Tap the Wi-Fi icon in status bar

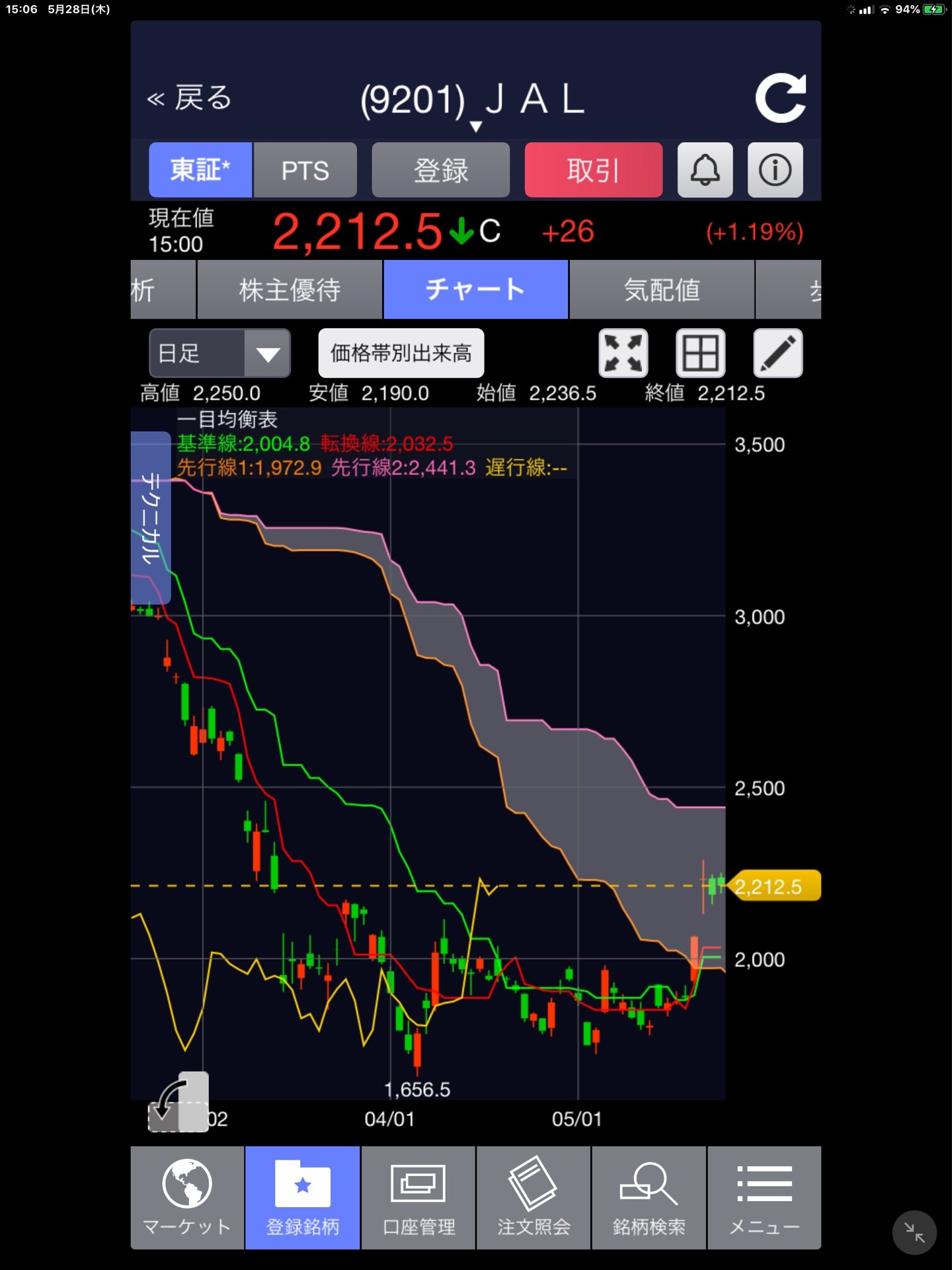coord(885,9)
